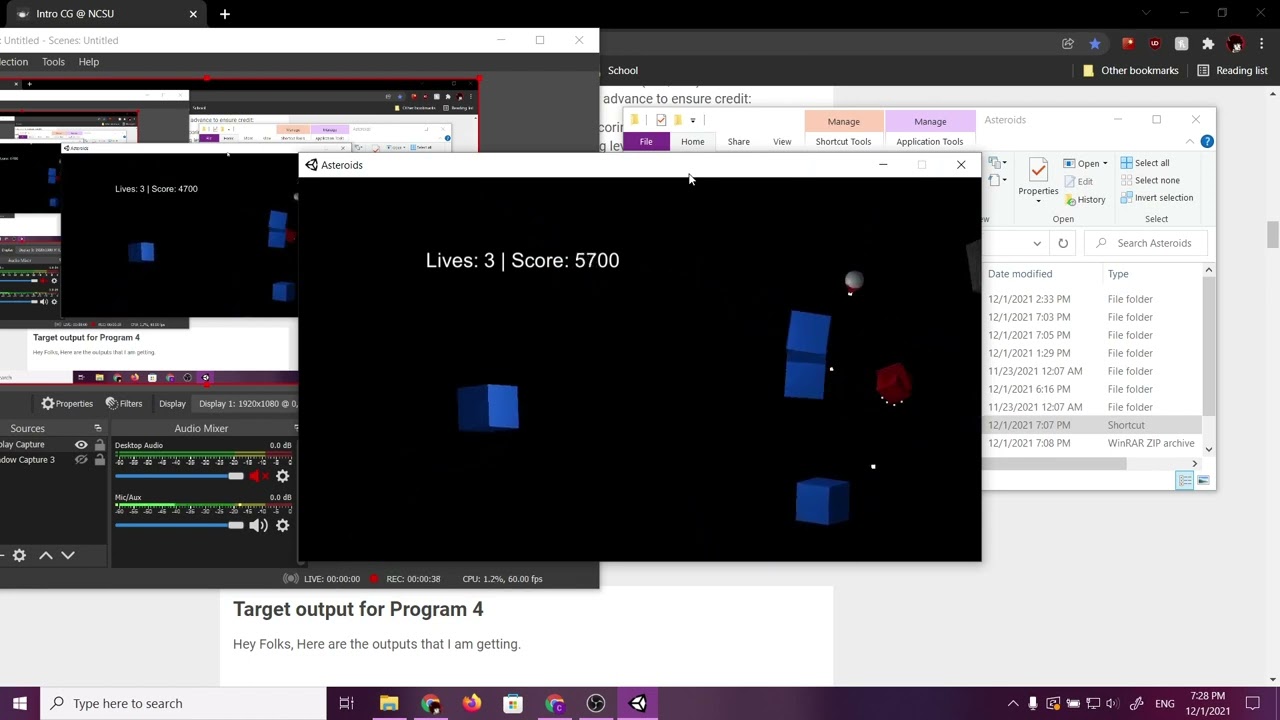1280x720 pixels.
Task: Open Desktop Audio settings gear
Action: click(282, 476)
